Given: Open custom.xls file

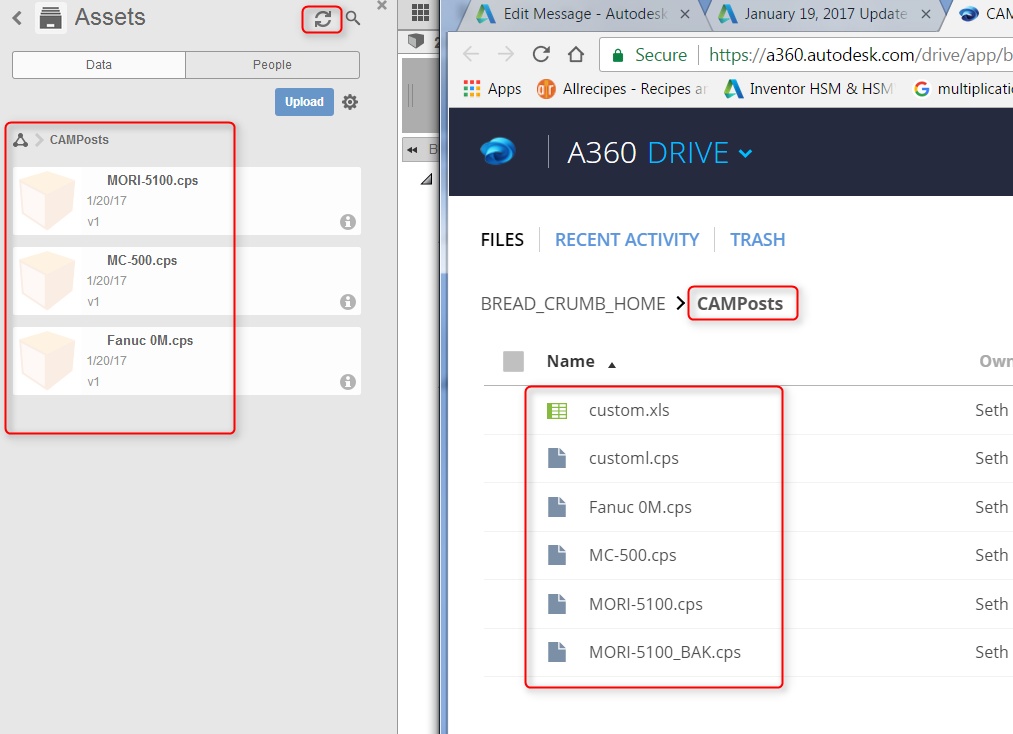Looking at the screenshot, I should tap(629, 410).
